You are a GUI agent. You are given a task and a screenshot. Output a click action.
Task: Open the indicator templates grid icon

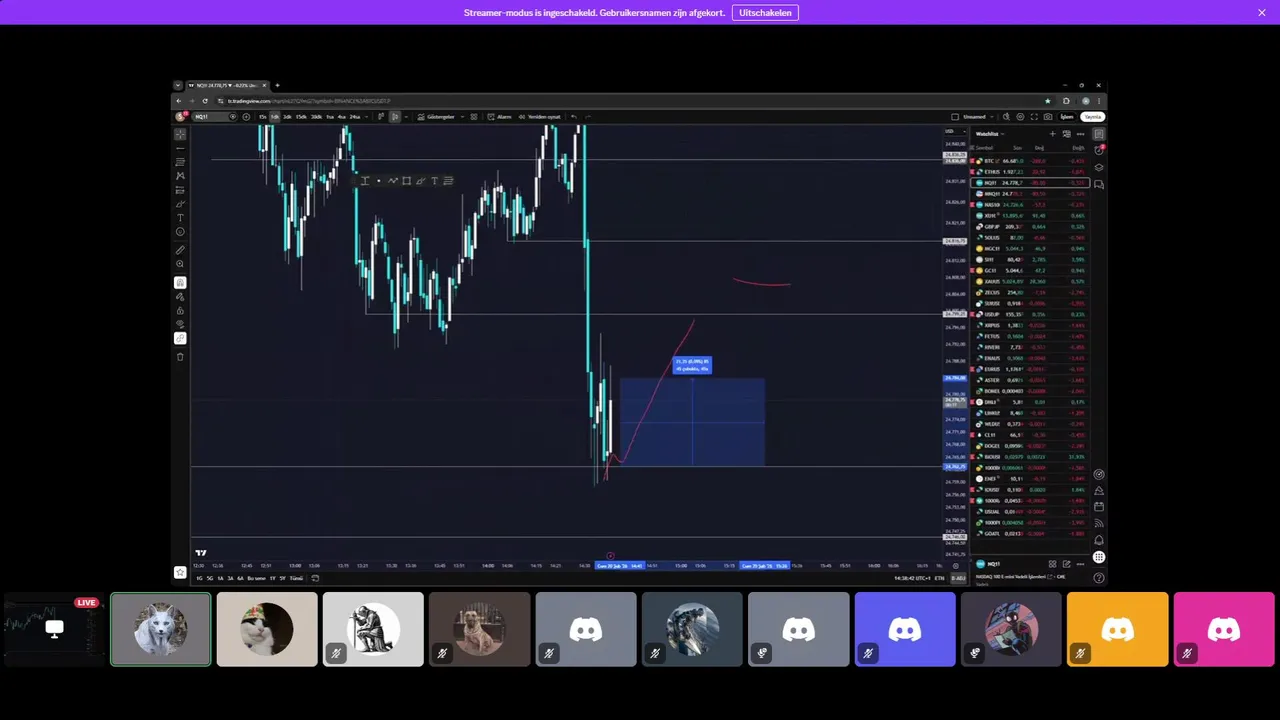click(x=474, y=116)
